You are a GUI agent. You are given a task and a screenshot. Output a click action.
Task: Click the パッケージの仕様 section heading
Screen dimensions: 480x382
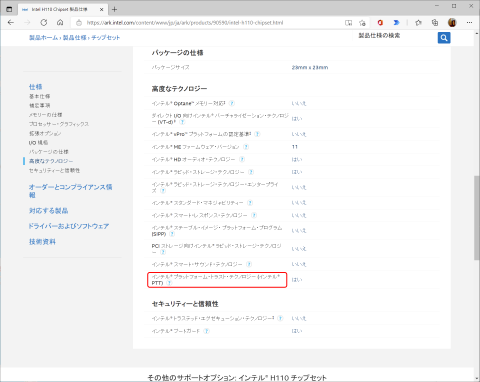pos(177,53)
